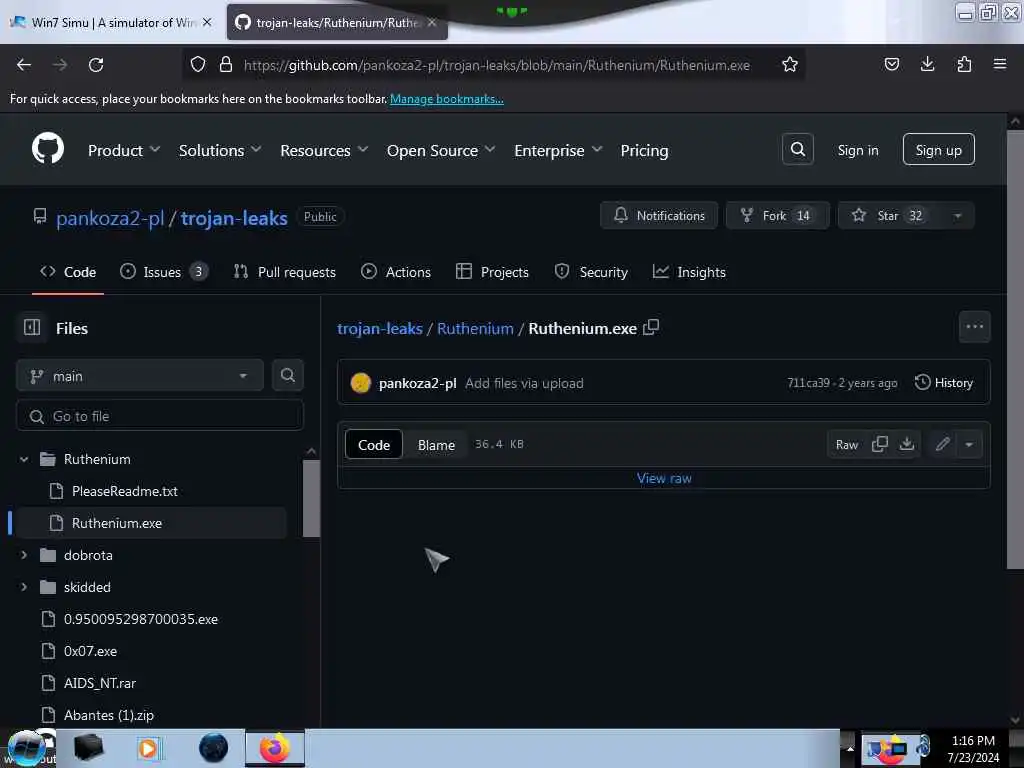
Task: Click the pencil edit file icon
Action: click(942, 444)
